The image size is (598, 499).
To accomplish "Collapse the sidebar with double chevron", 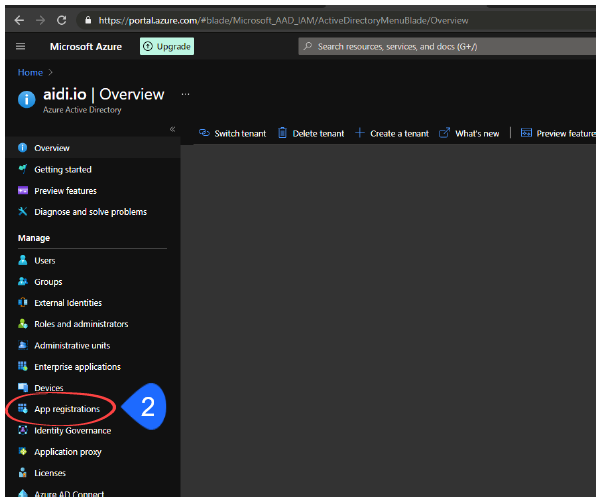I will pyautogui.click(x=172, y=129).
